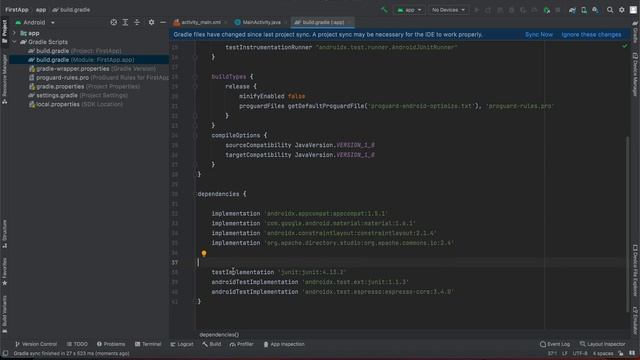Image resolution: width=640 pixels, height=360 pixels.
Task: Open the AVD Device Manager toolbar icon
Action: tap(584, 10)
